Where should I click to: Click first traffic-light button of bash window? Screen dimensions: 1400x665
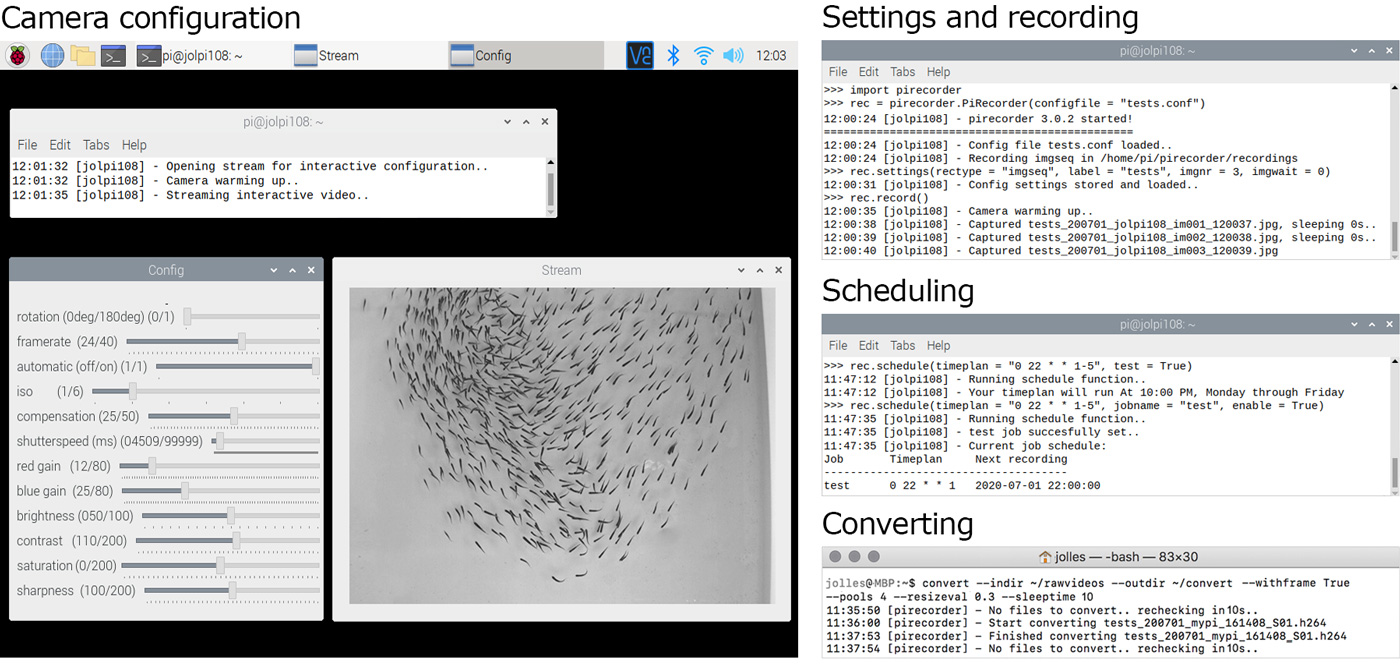click(836, 557)
